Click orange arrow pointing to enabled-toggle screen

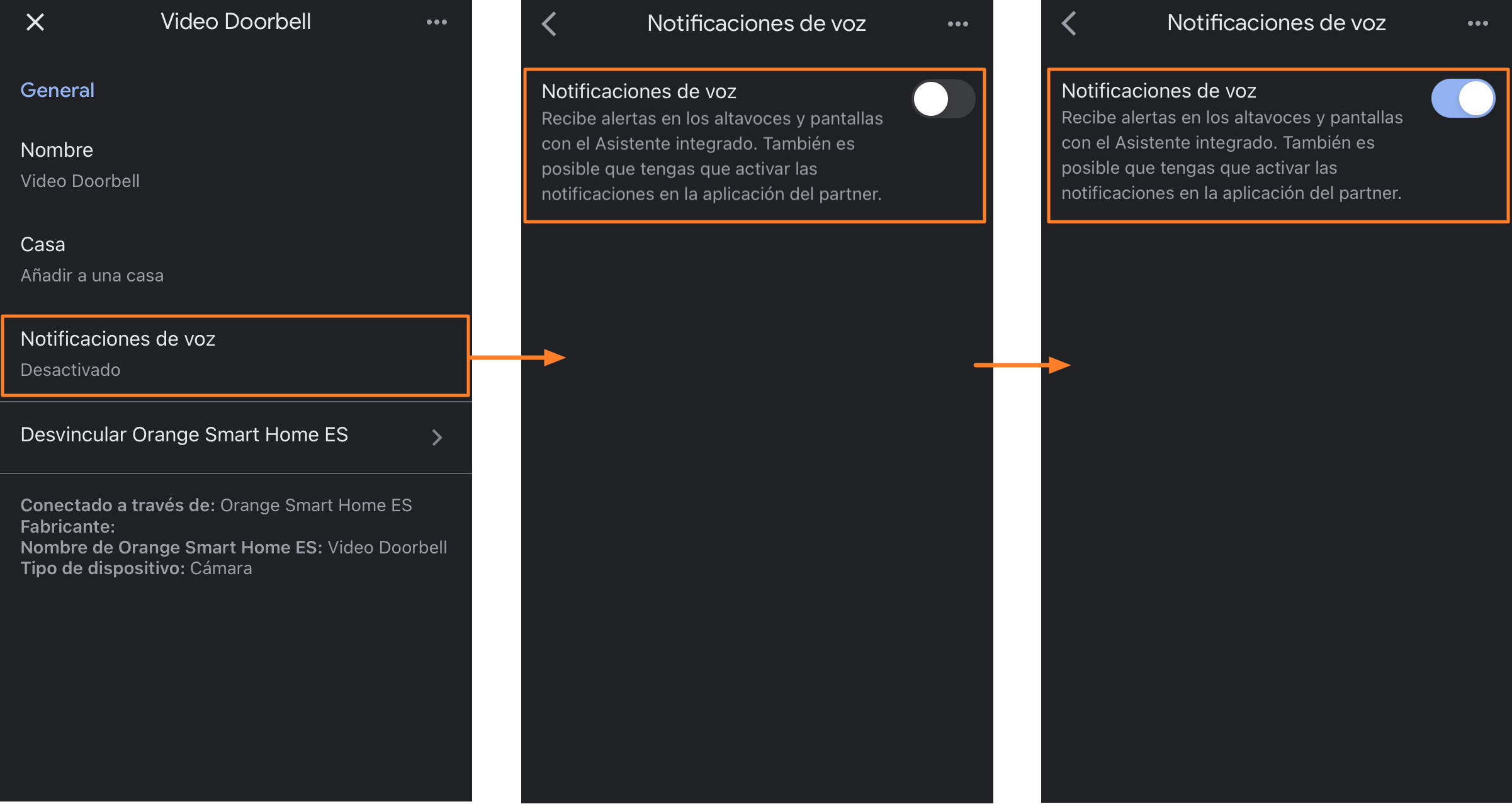[1021, 365]
